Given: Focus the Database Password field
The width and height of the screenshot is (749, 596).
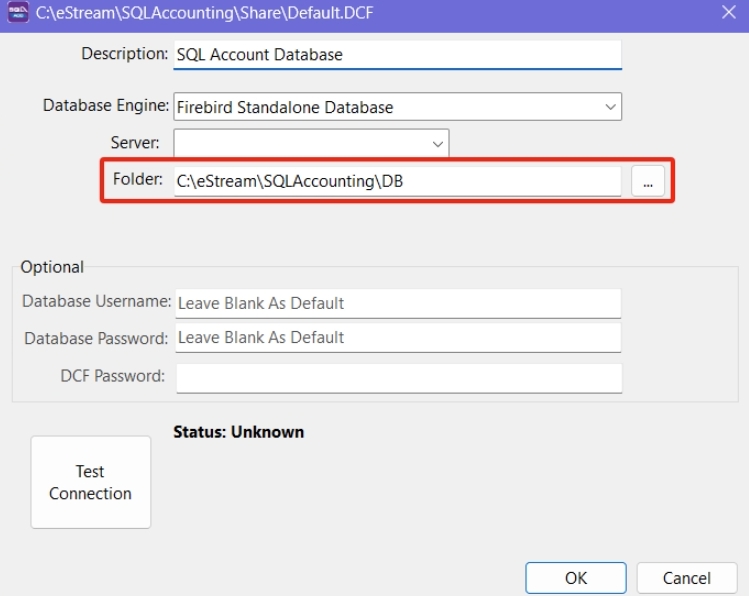Looking at the screenshot, I should pos(397,338).
